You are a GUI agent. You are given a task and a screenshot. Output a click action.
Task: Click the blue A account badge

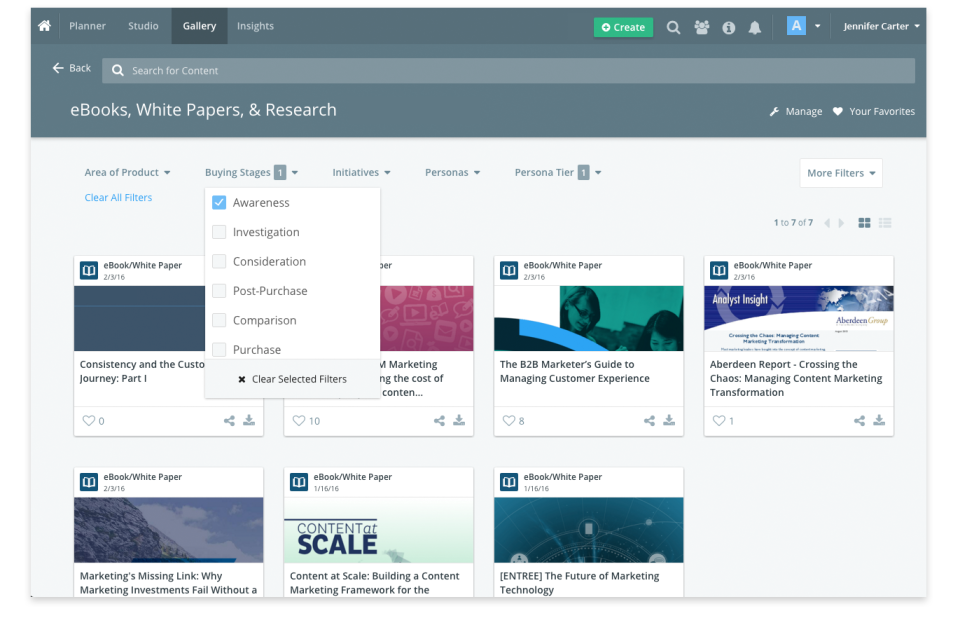[x=796, y=26]
